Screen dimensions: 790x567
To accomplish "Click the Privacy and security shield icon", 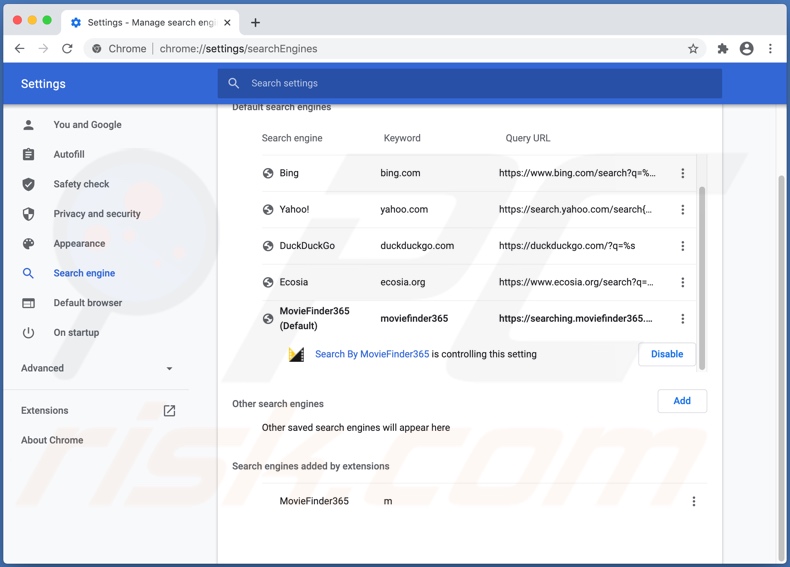I will pyautogui.click(x=28, y=214).
